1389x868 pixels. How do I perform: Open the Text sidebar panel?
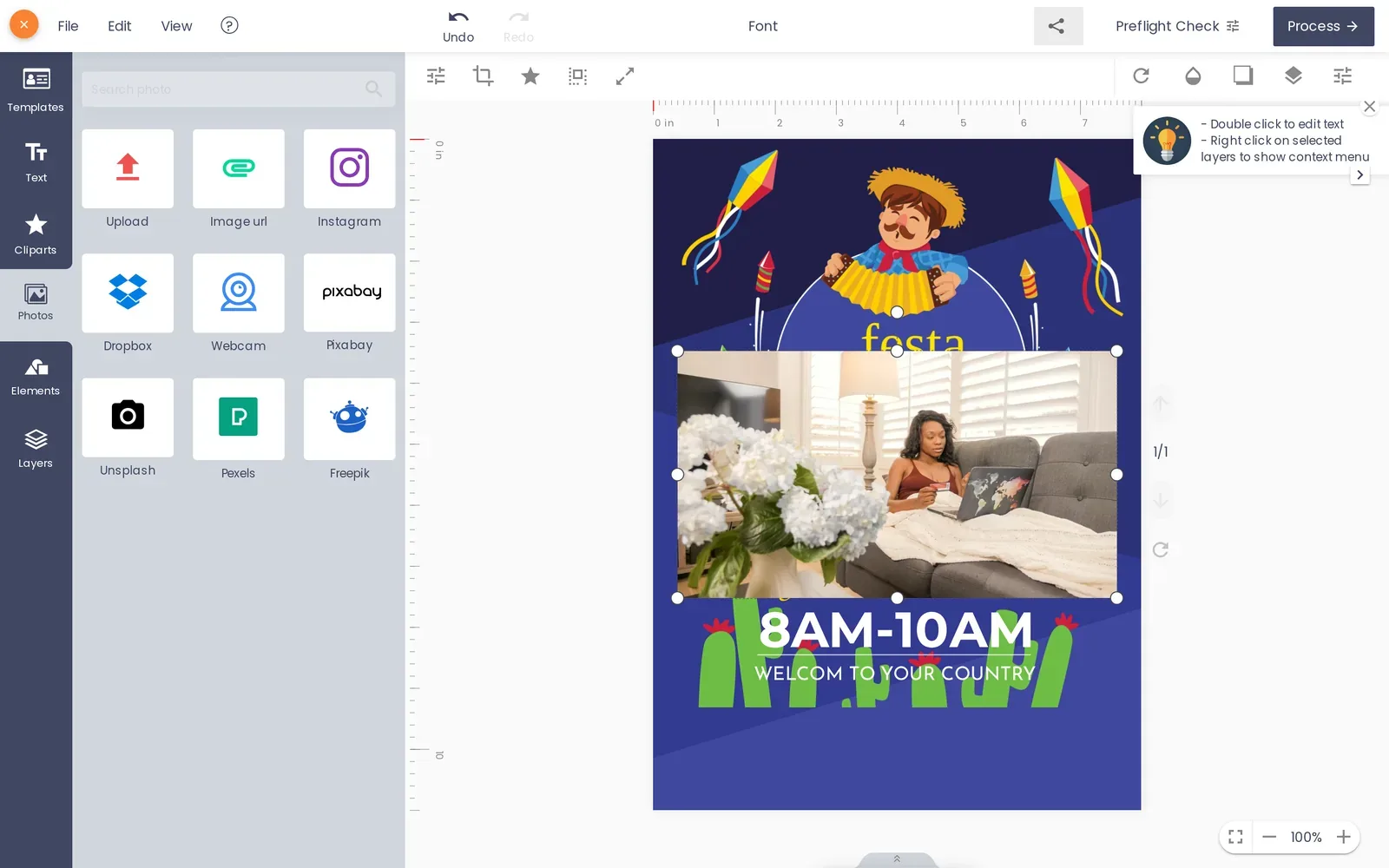click(36, 162)
